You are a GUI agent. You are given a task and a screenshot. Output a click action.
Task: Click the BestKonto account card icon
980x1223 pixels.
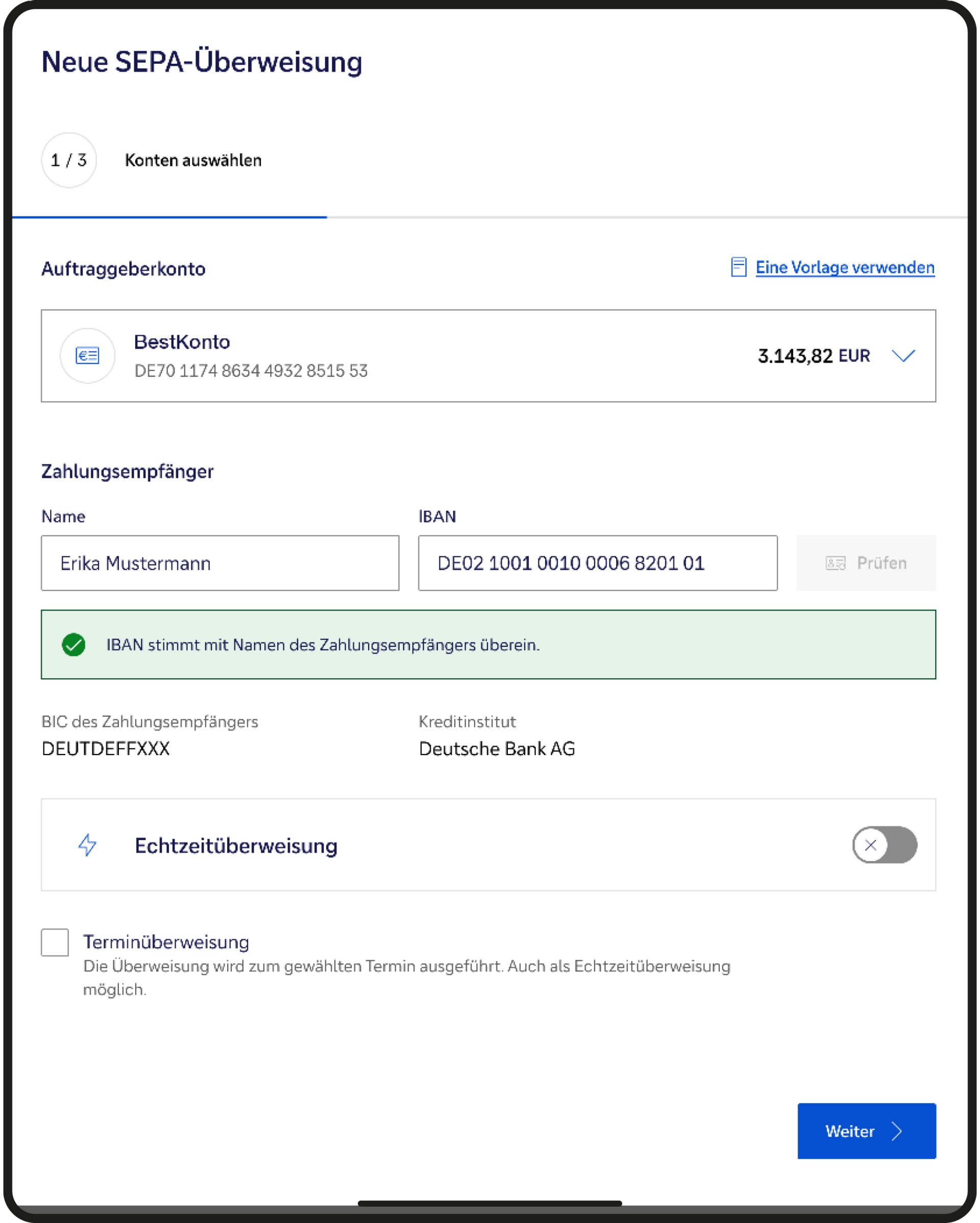tap(88, 356)
